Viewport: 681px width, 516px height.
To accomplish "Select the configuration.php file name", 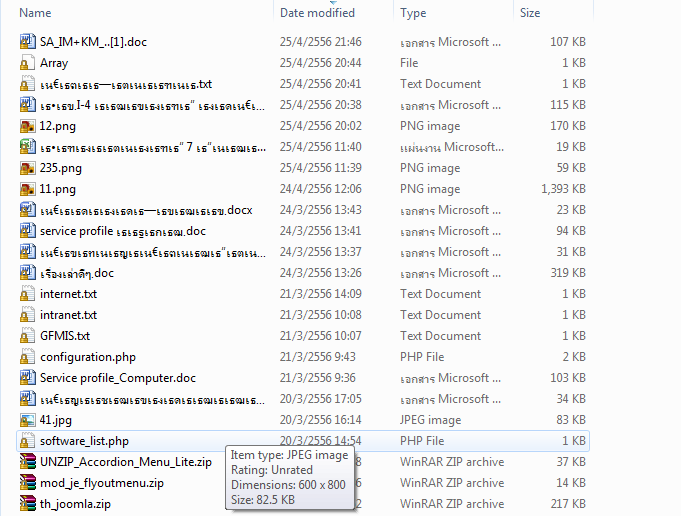I will 88,357.
